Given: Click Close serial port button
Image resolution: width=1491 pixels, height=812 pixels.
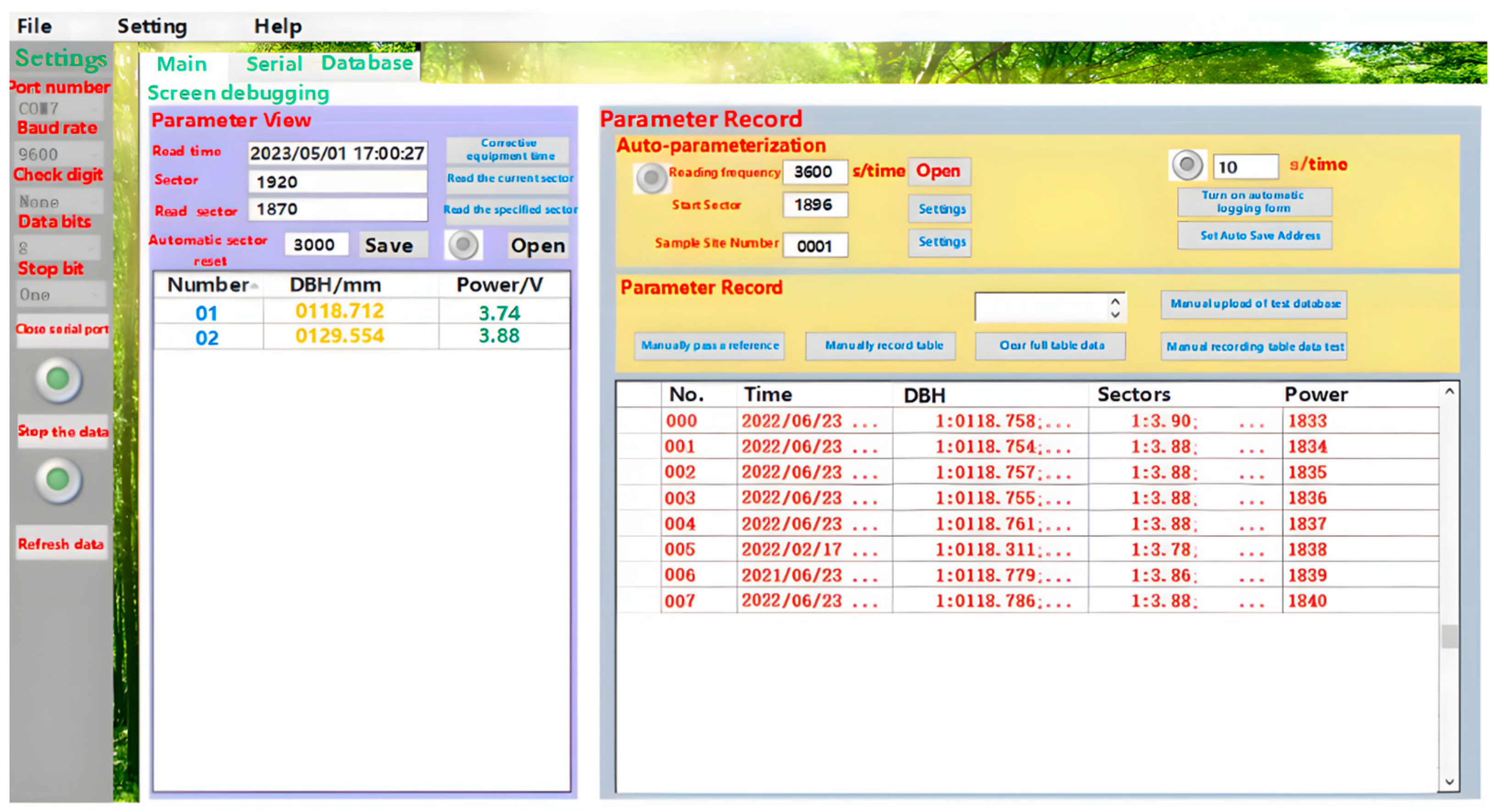Looking at the screenshot, I should click(62, 329).
